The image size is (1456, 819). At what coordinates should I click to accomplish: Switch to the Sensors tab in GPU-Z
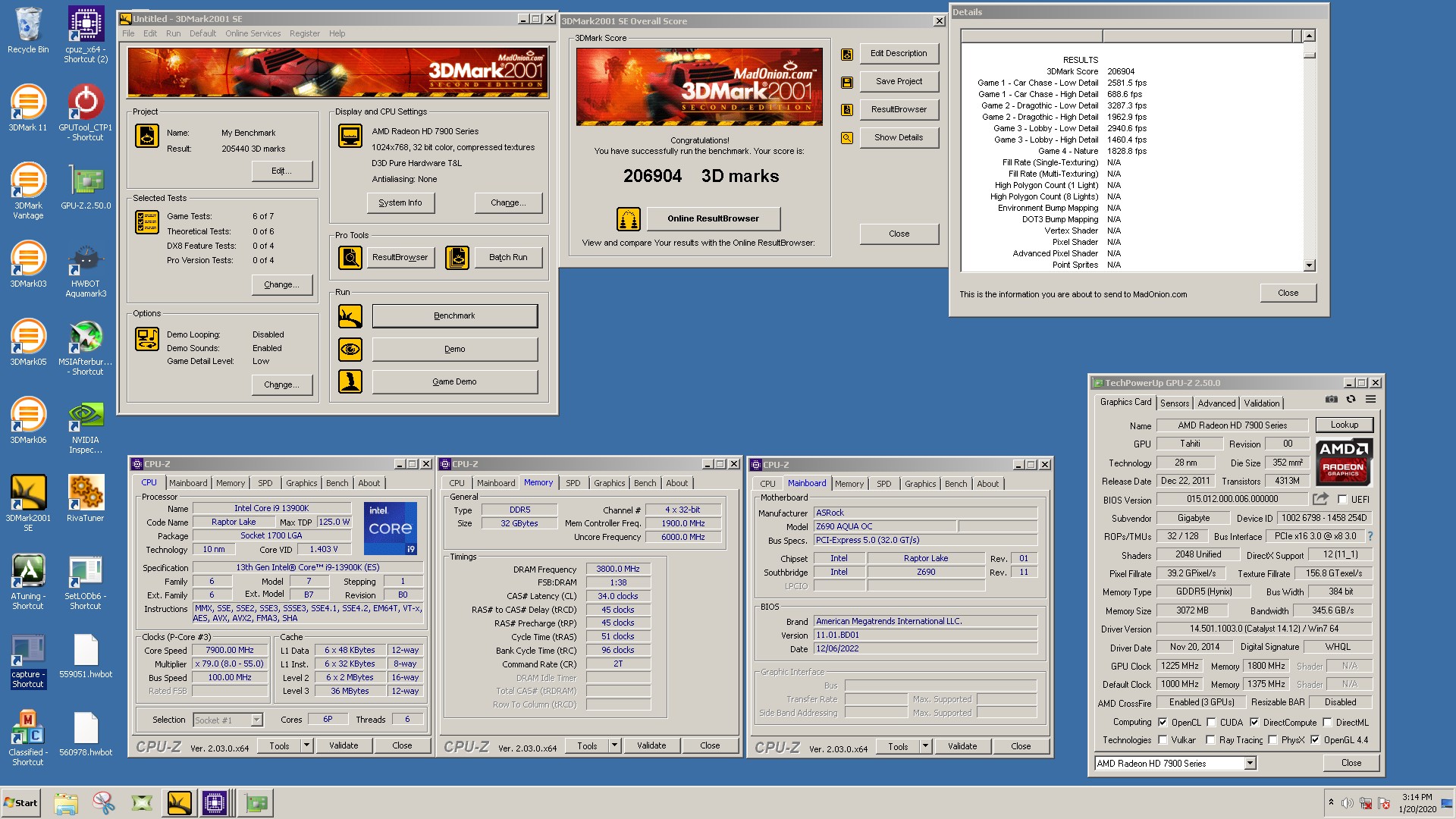point(1175,403)
